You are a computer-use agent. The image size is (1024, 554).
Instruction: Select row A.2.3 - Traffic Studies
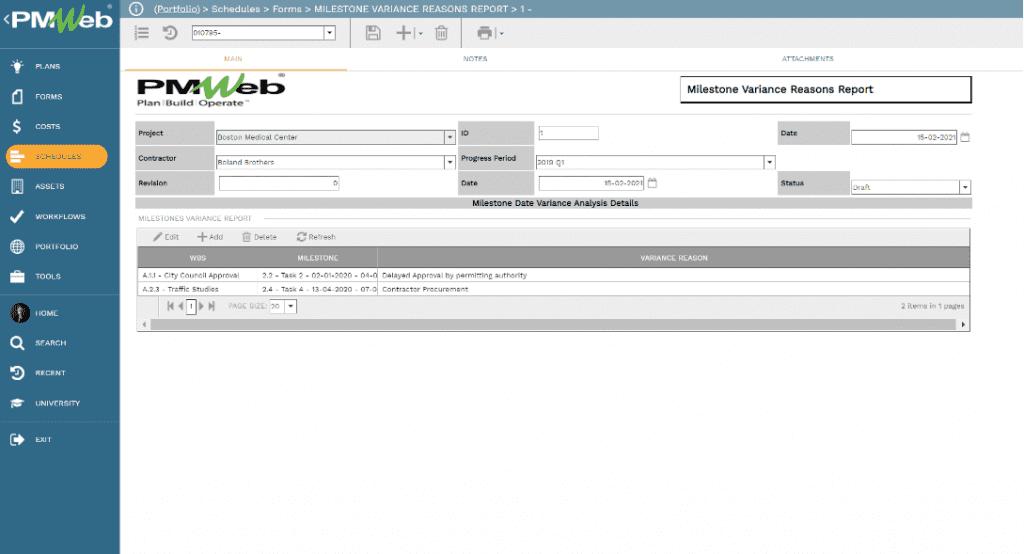pos(553,289)
